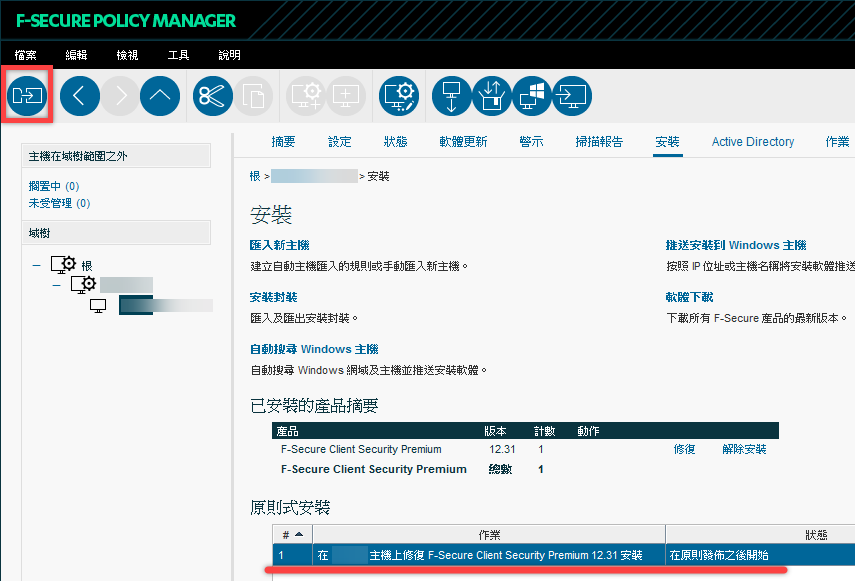
Task: Click the 匯入新主機 link
Action: point(280,245)
